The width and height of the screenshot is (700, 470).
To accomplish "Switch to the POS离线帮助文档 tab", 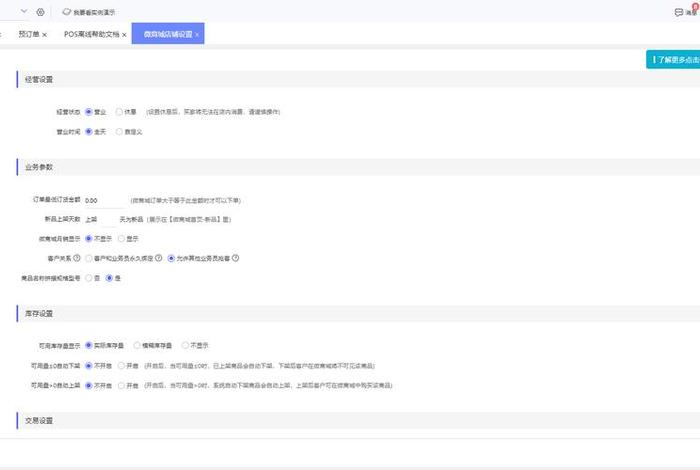I will click(x=88, y=35).
